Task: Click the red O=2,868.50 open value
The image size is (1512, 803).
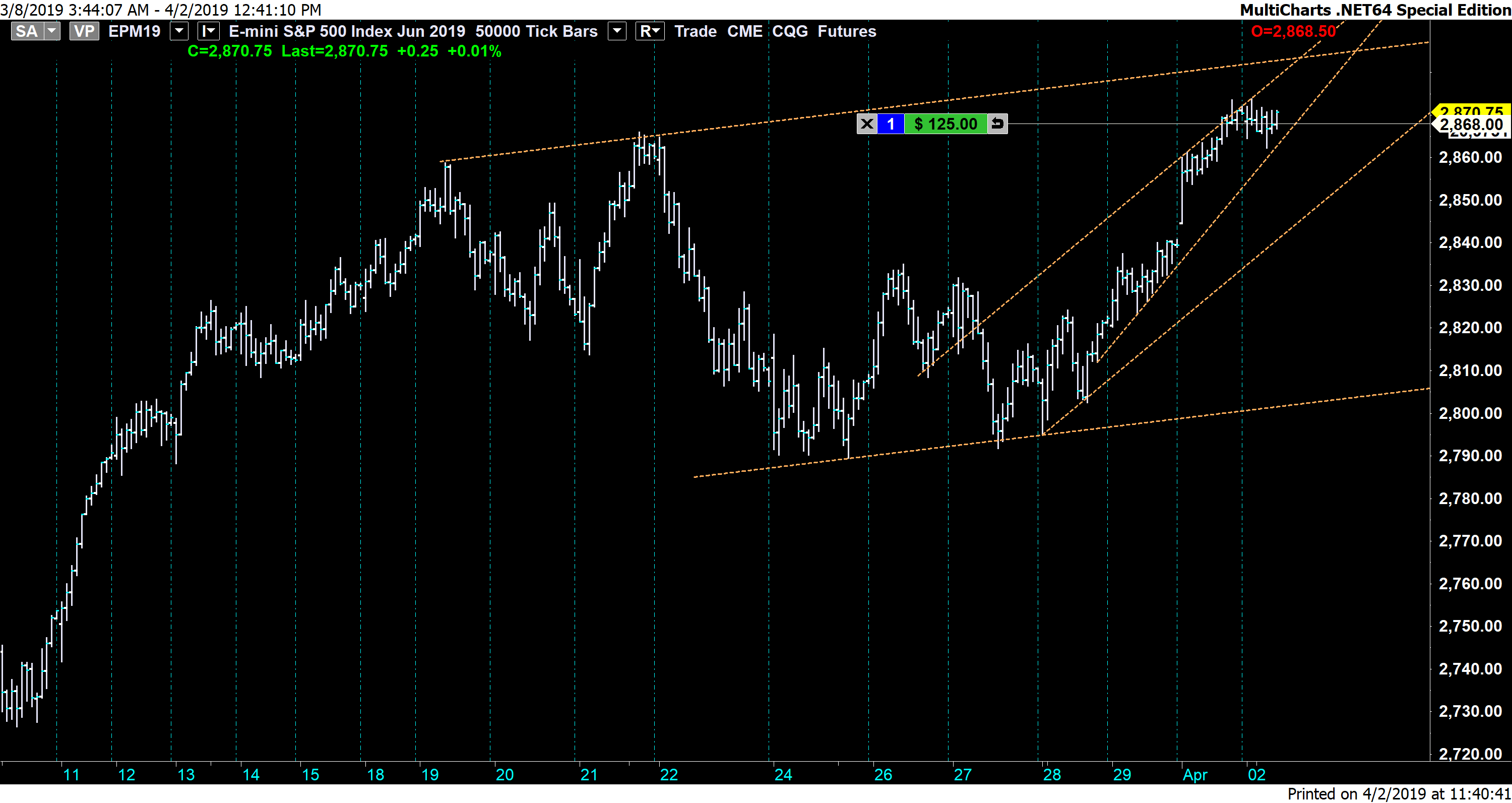Action: [x=1293, y=31]
